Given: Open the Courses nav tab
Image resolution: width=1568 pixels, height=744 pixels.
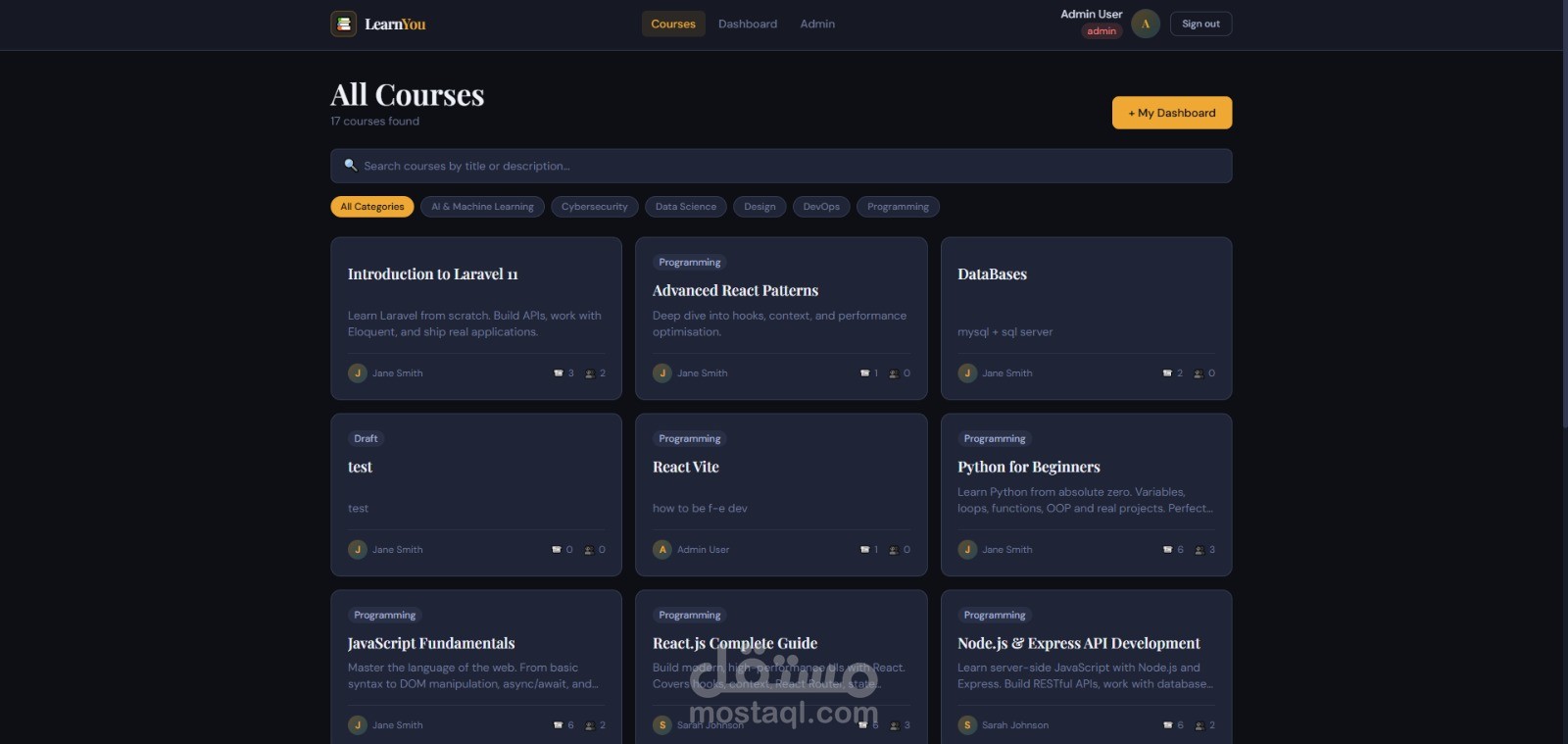Looking at the screenshot, I should point(673,24).
